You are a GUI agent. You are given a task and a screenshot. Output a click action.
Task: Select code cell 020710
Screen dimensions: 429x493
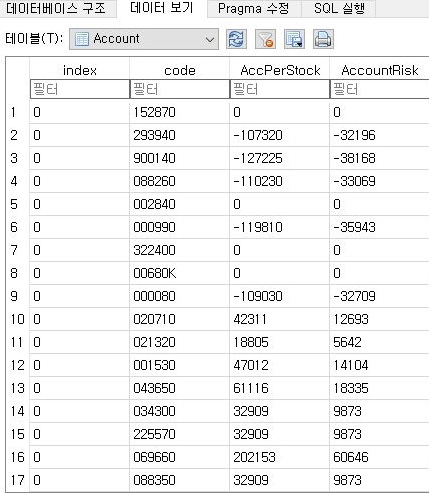click(179, 319)
